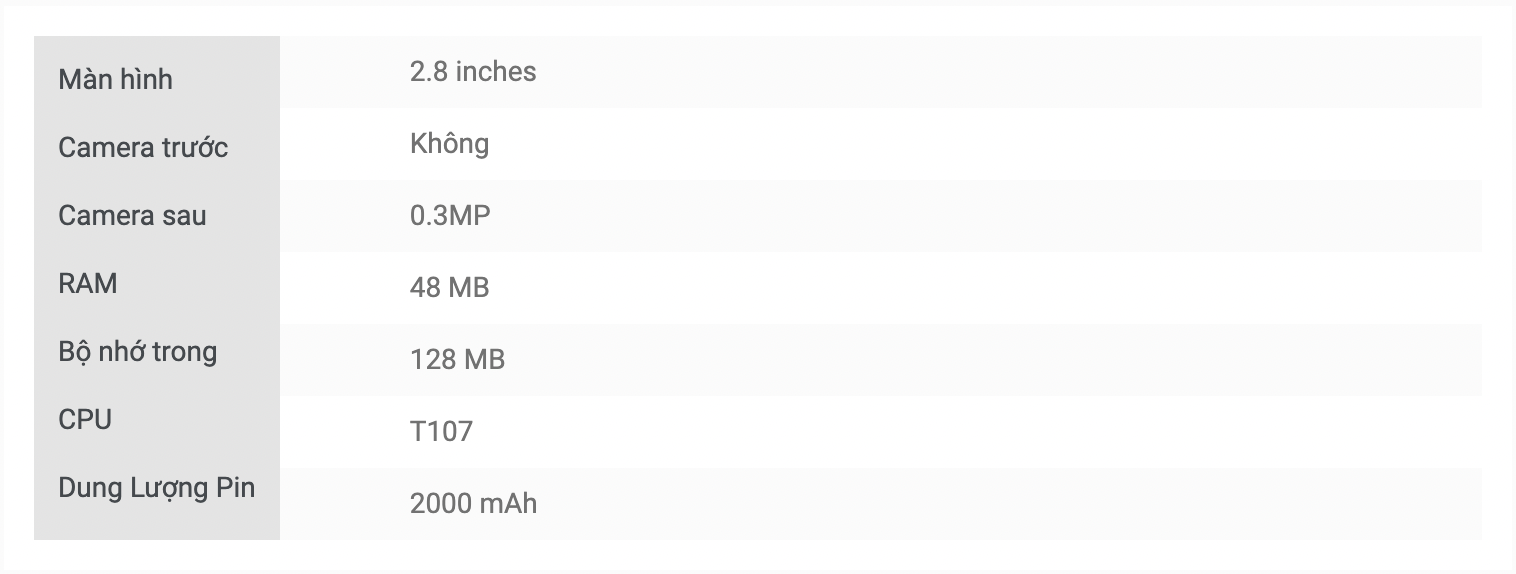Image resolution: width=1516 pixels, height=574 pixels.
Task: Select the 0.3MP rear camera value
Action: pos(450,216)
